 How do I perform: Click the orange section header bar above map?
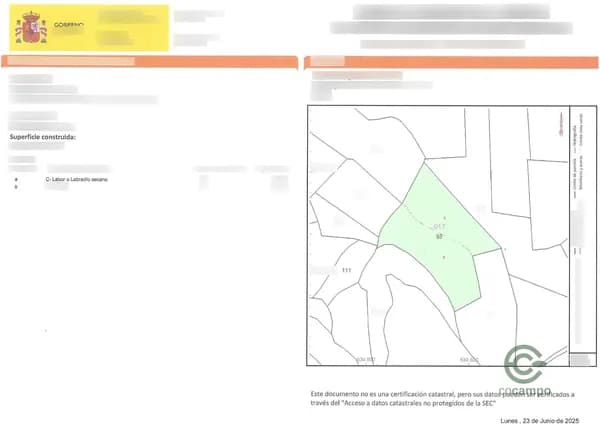pyautogui.click(x=450, y=62)
